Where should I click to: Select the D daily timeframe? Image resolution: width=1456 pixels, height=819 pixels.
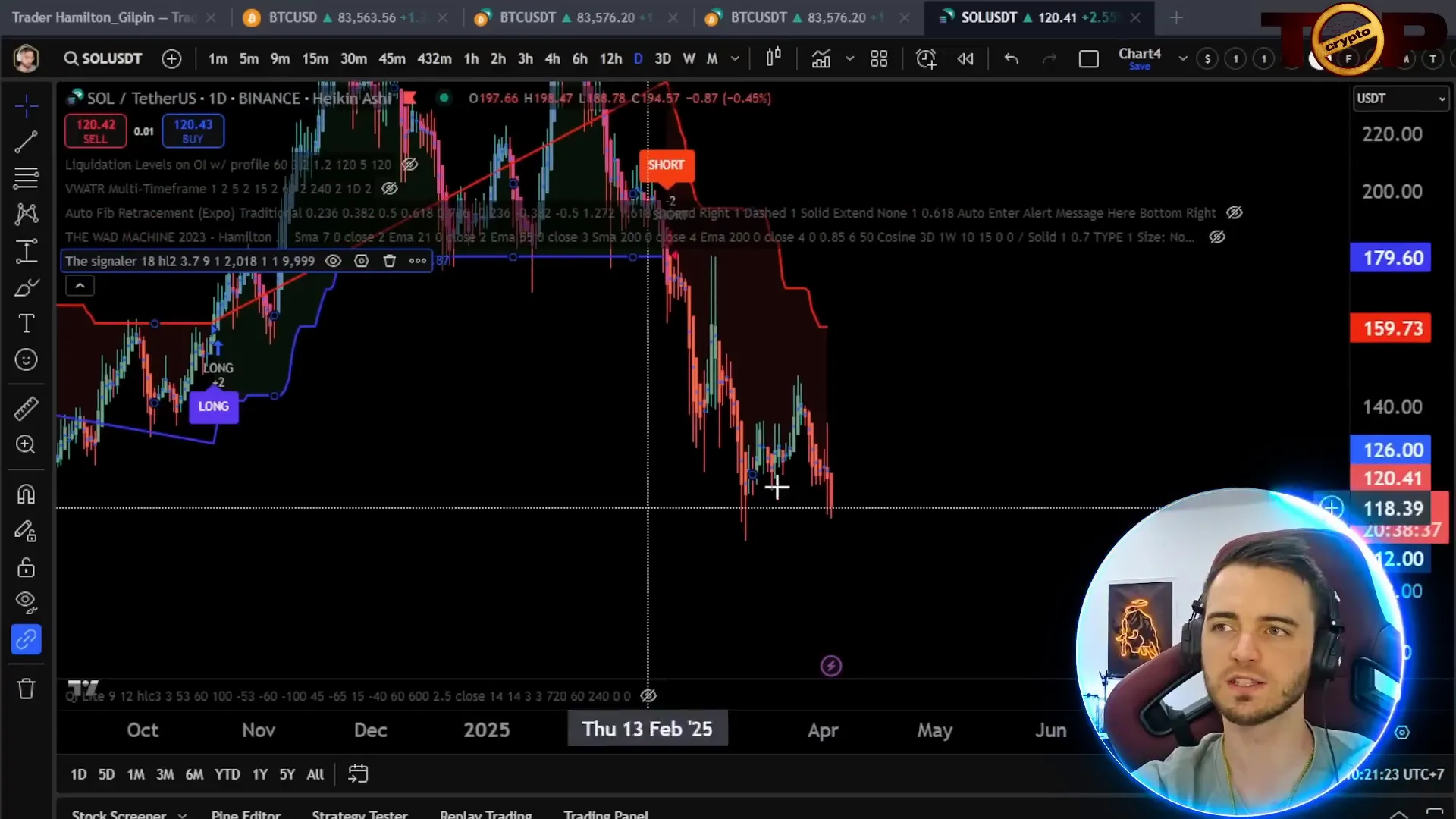pyautogui.click(x=638, y=58)
